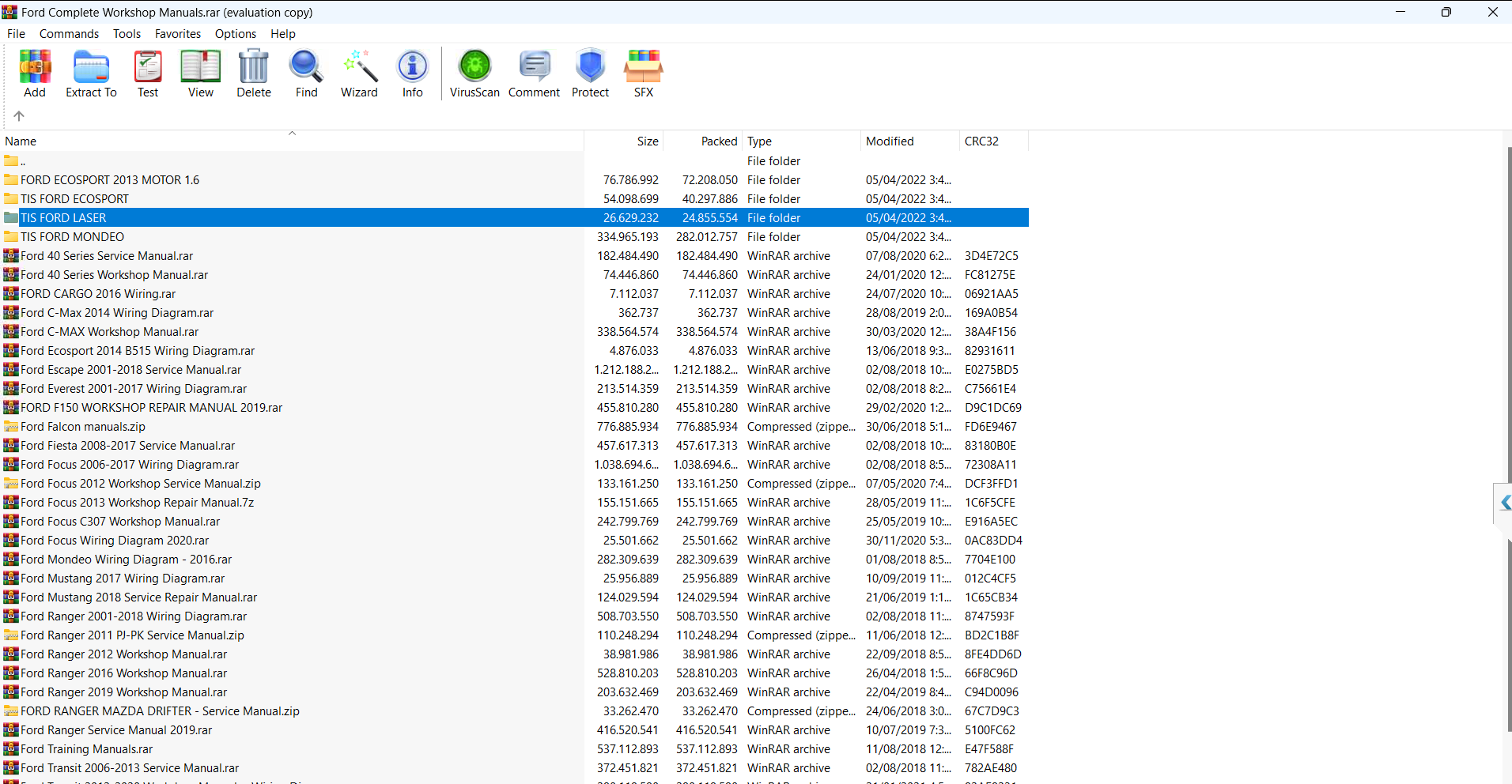
Task: Run the Test archive tool
Action: click(x=148, y=73)
